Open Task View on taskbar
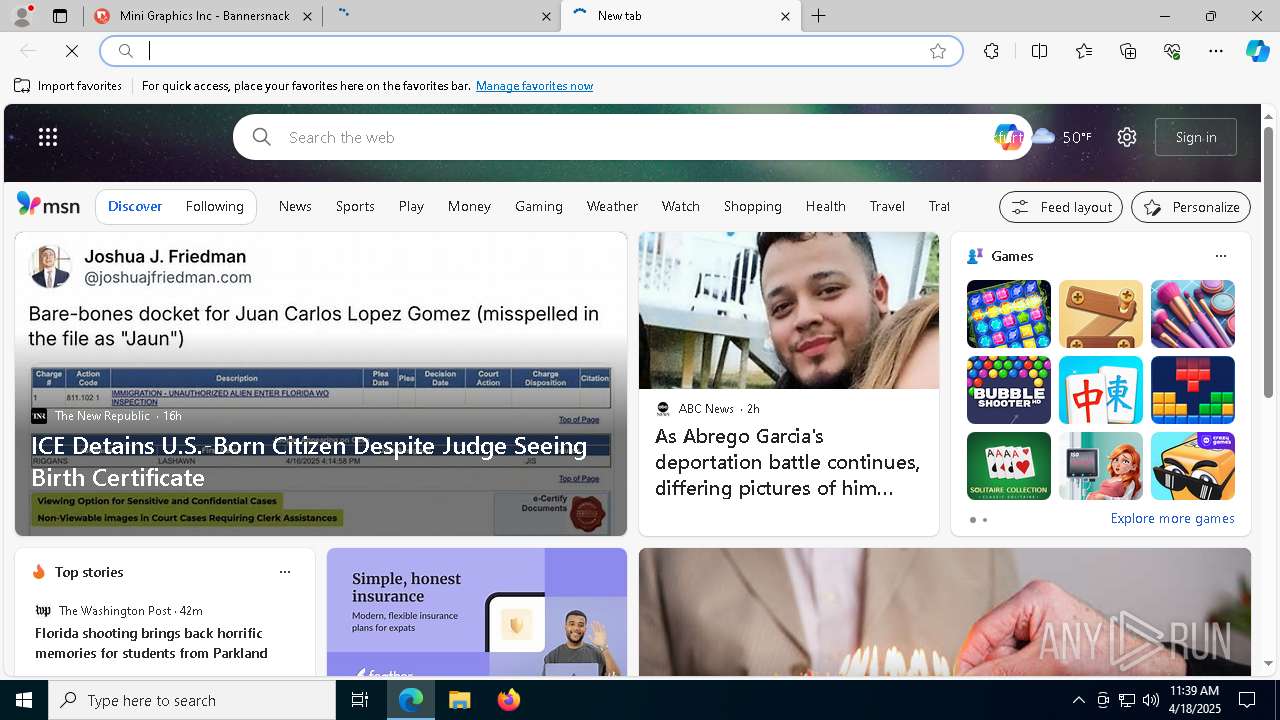 click(x=360, y=700)
